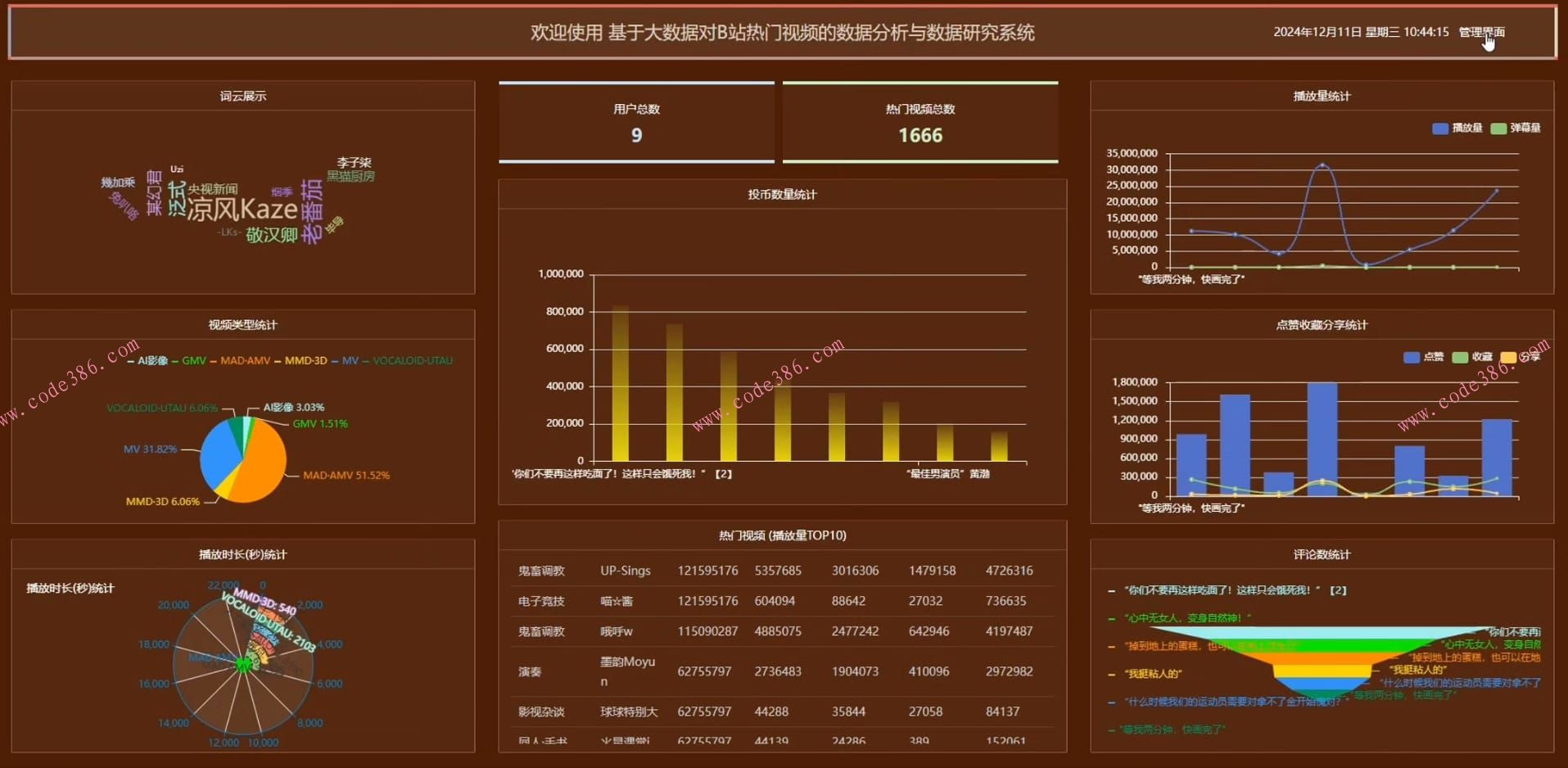Image resolution: width=1568 pixels, height=768 pixels.
Task: Click the "MV 31.82%" pie label
Action: [150, 449]
